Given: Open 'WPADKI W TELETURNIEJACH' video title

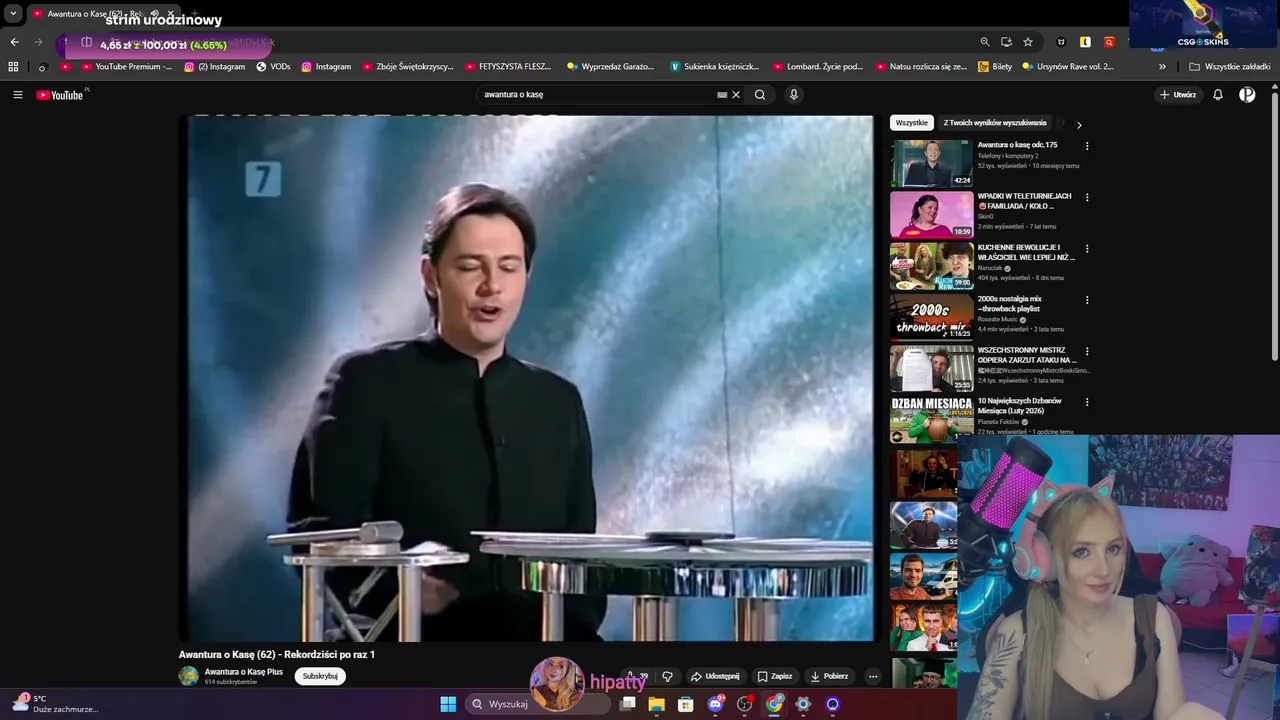Looking at the screenshot, I should pyautogui.click(x=1025, y=201).
